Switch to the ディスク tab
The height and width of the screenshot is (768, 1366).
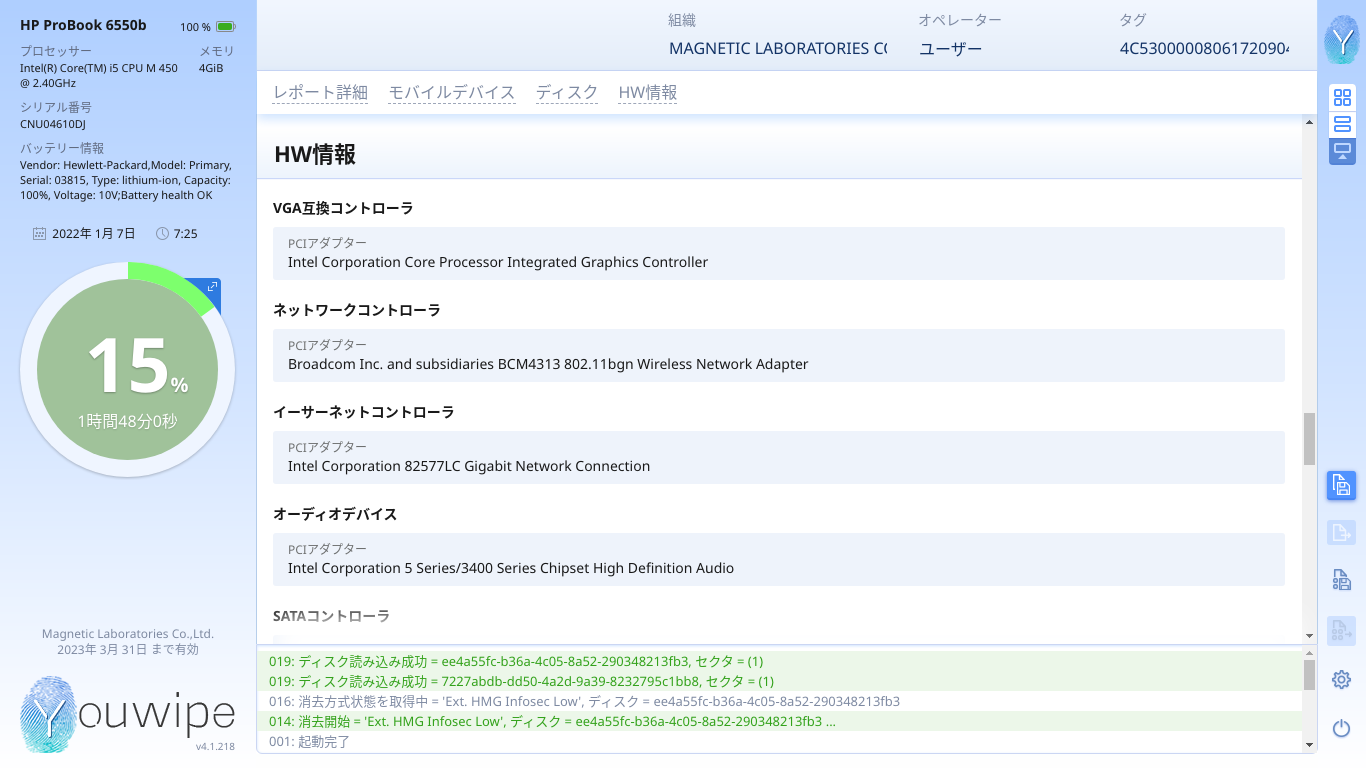(567, 93)
